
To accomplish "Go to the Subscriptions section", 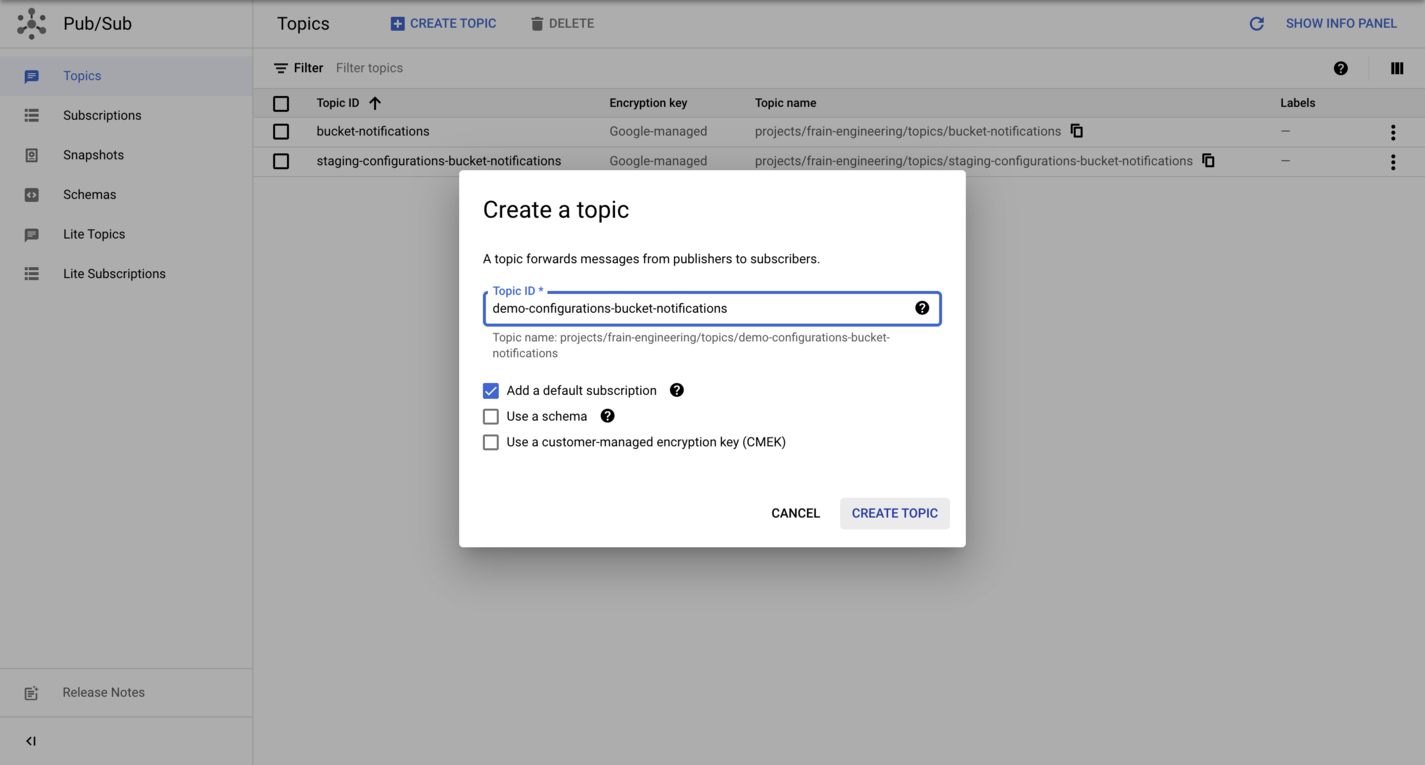I will click(102, 115).
